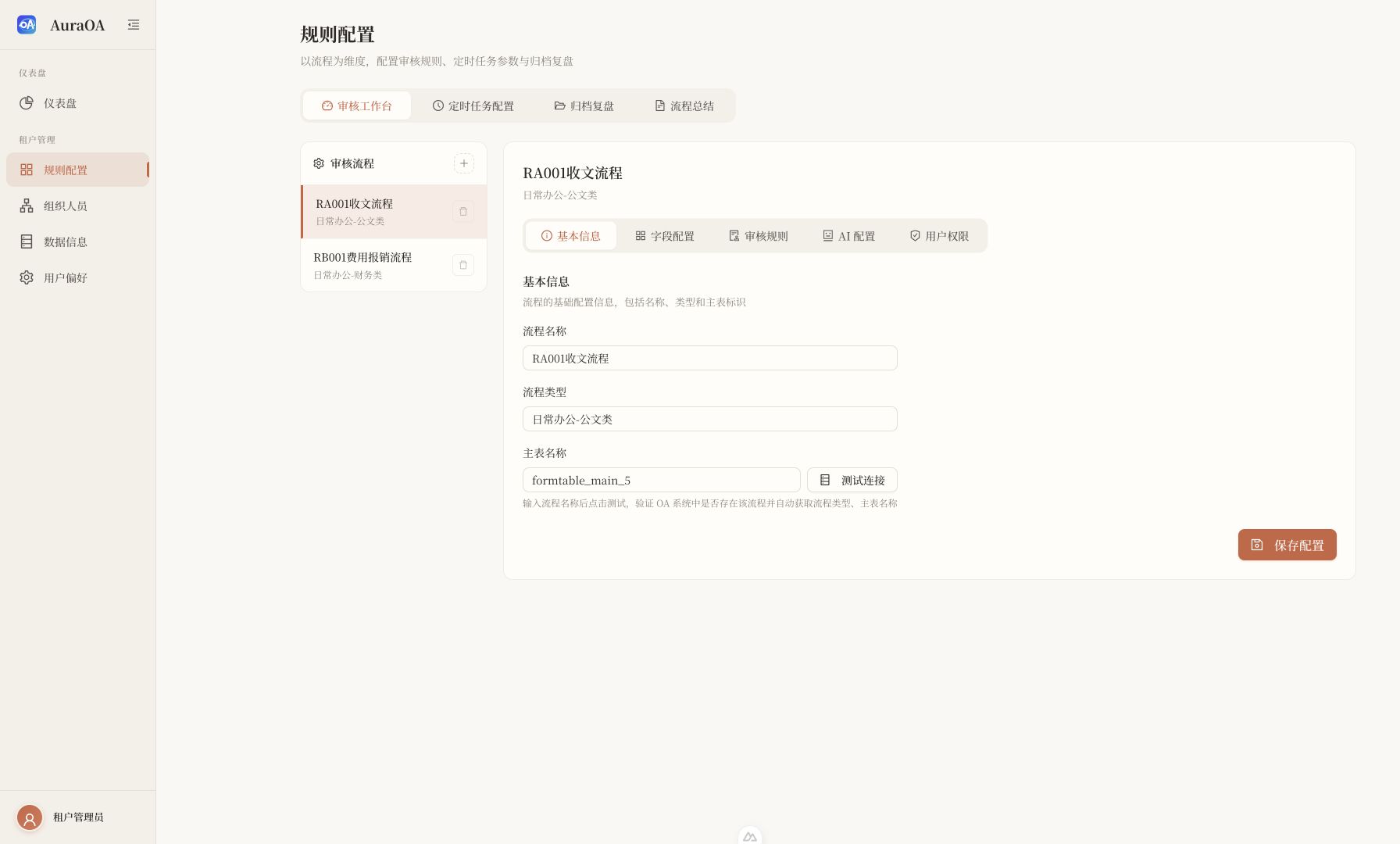
Task: Switch to the 定时任务配置 tab
Action: (473, 105)
